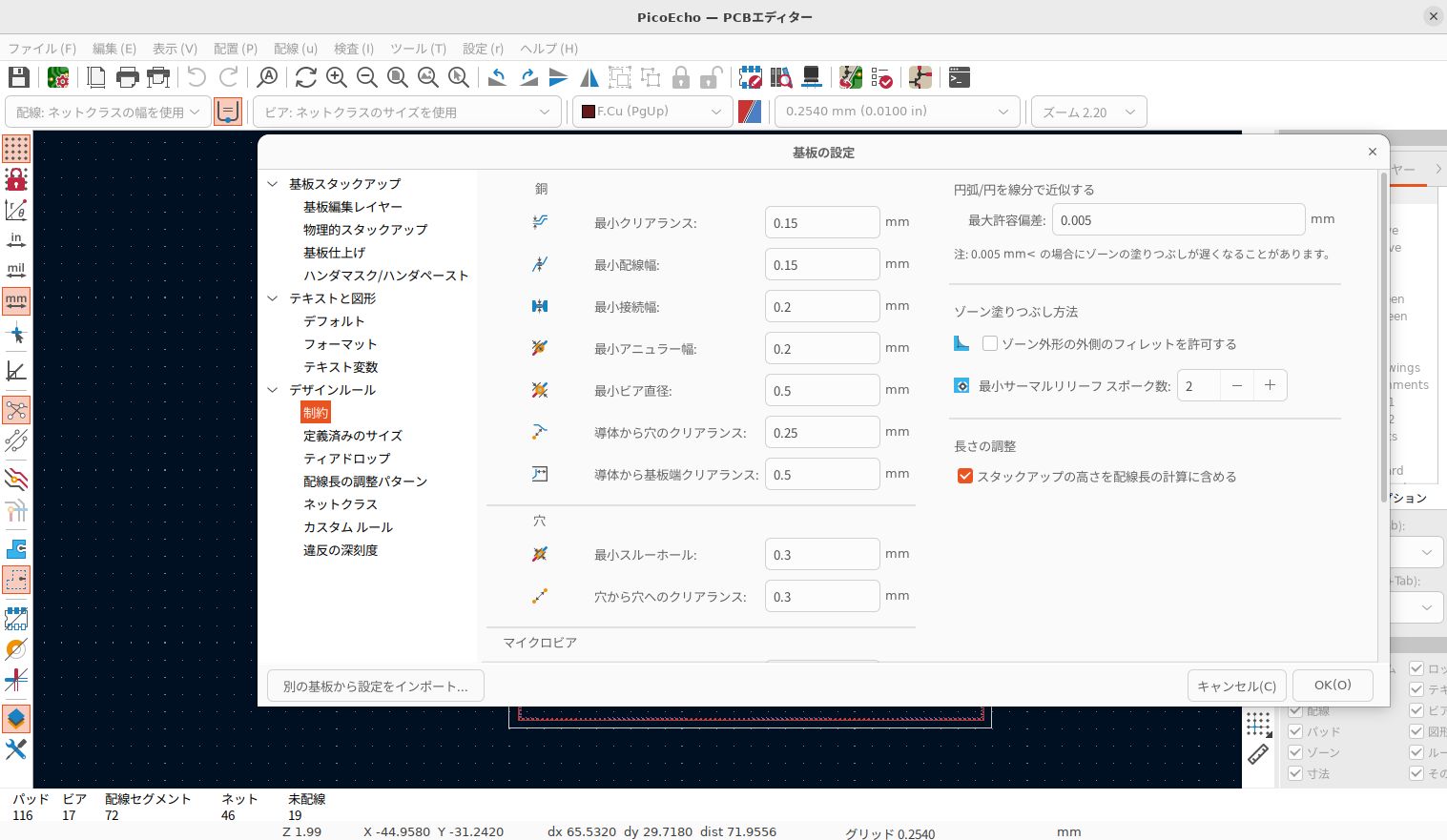Click the zoom out magnifier icon

(366, 77)
